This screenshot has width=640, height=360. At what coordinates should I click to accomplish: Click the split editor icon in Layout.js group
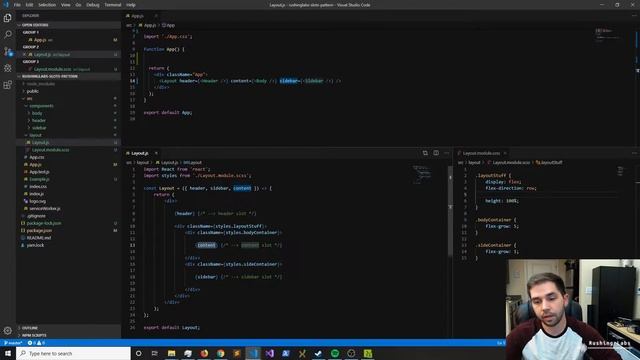point(436,153)
